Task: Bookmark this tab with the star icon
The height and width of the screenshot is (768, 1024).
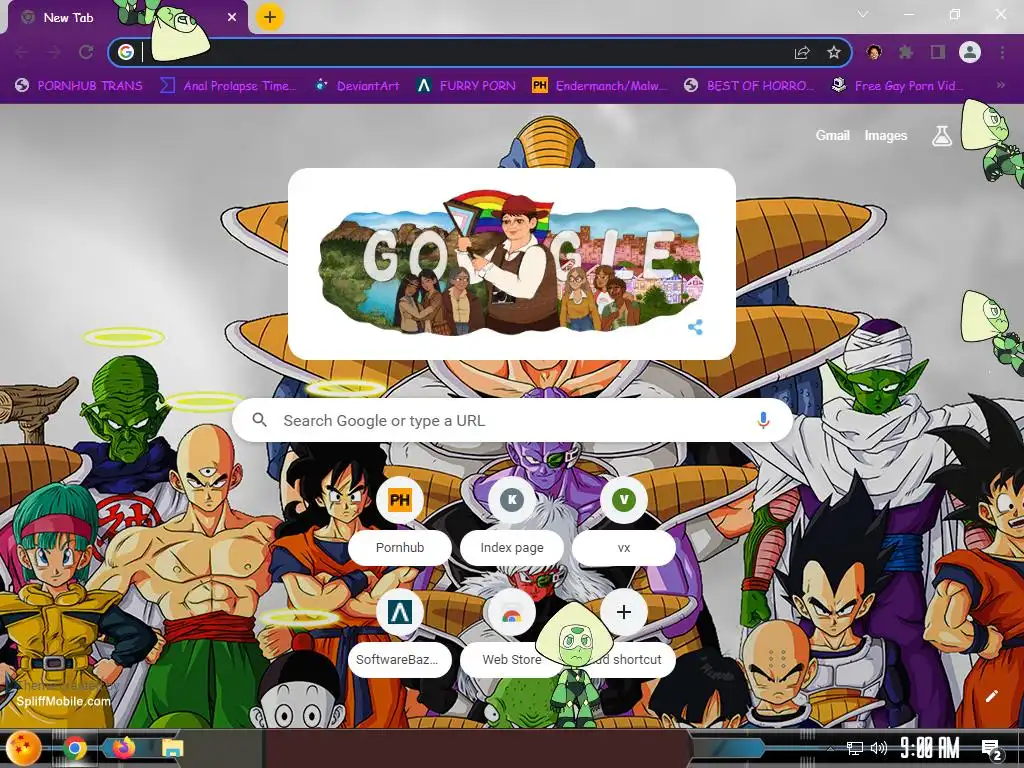Action: point(834,52)
